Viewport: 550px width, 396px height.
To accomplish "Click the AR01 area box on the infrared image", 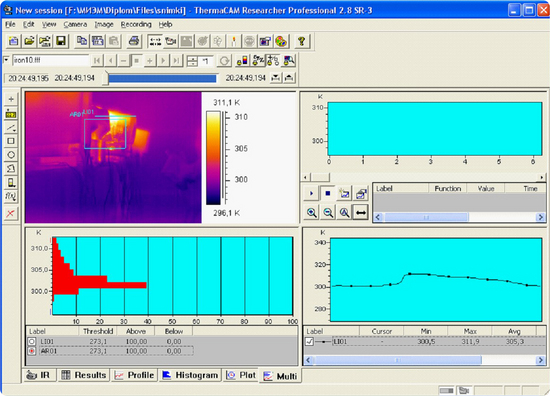I will (105, 134).
